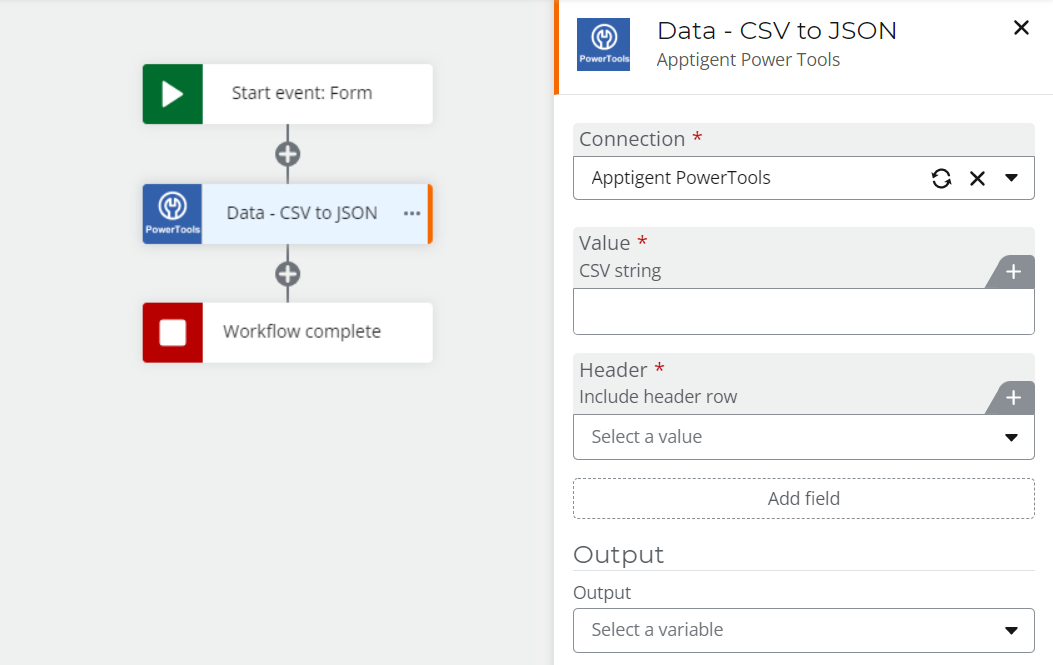
Task: Click the red Workflow complete stop icon
Action: click(x=172, y=333)
